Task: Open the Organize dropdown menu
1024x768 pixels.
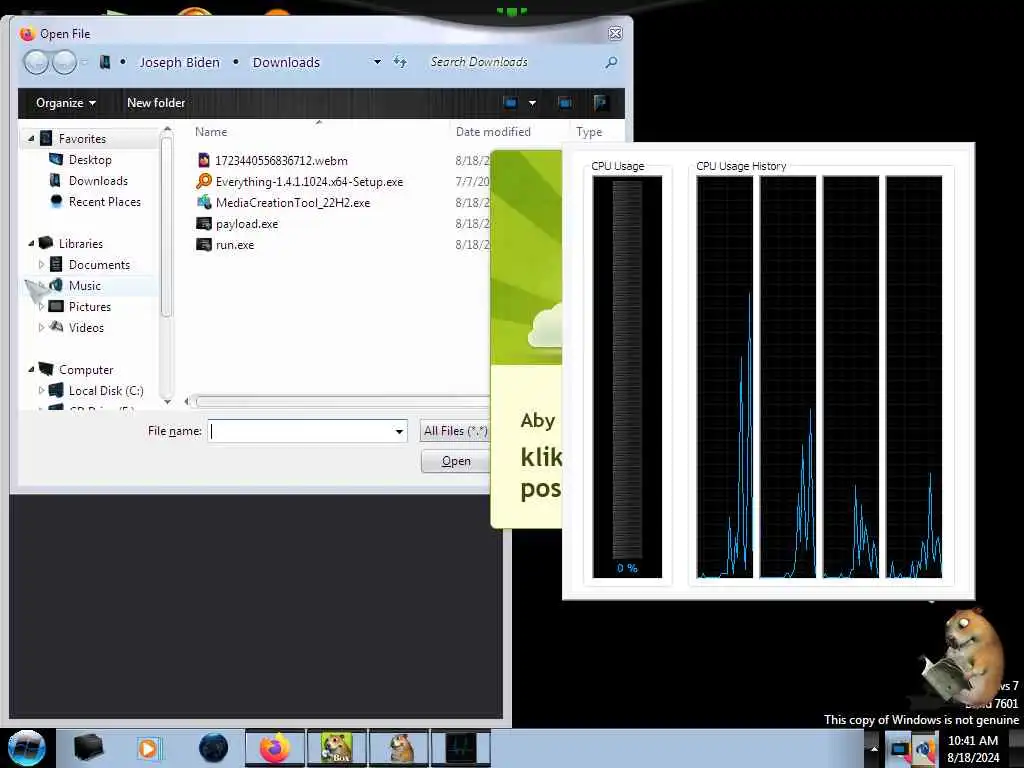Action: [66, 103]
